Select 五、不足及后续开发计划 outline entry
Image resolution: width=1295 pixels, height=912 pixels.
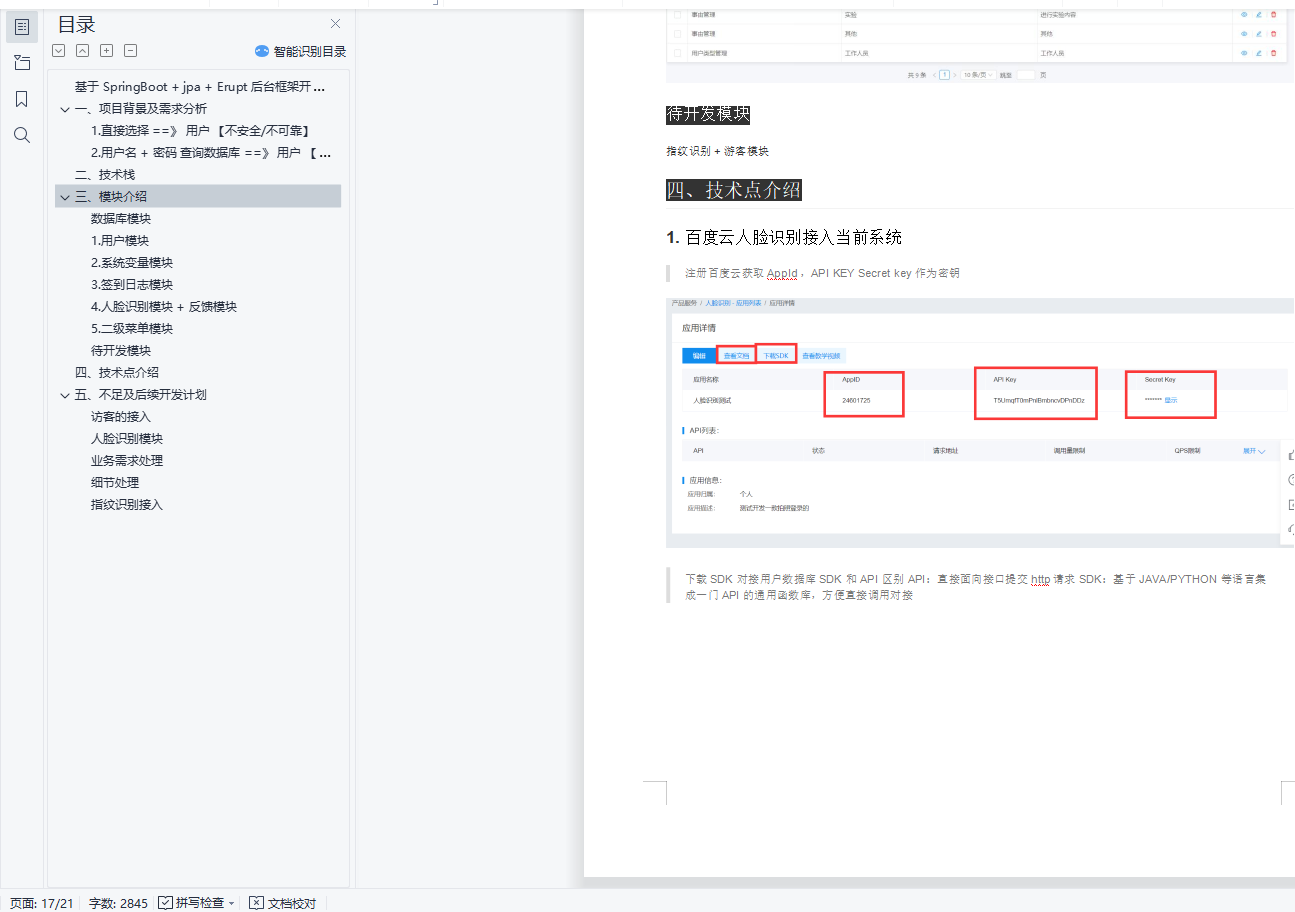click(x=141, y=395)
